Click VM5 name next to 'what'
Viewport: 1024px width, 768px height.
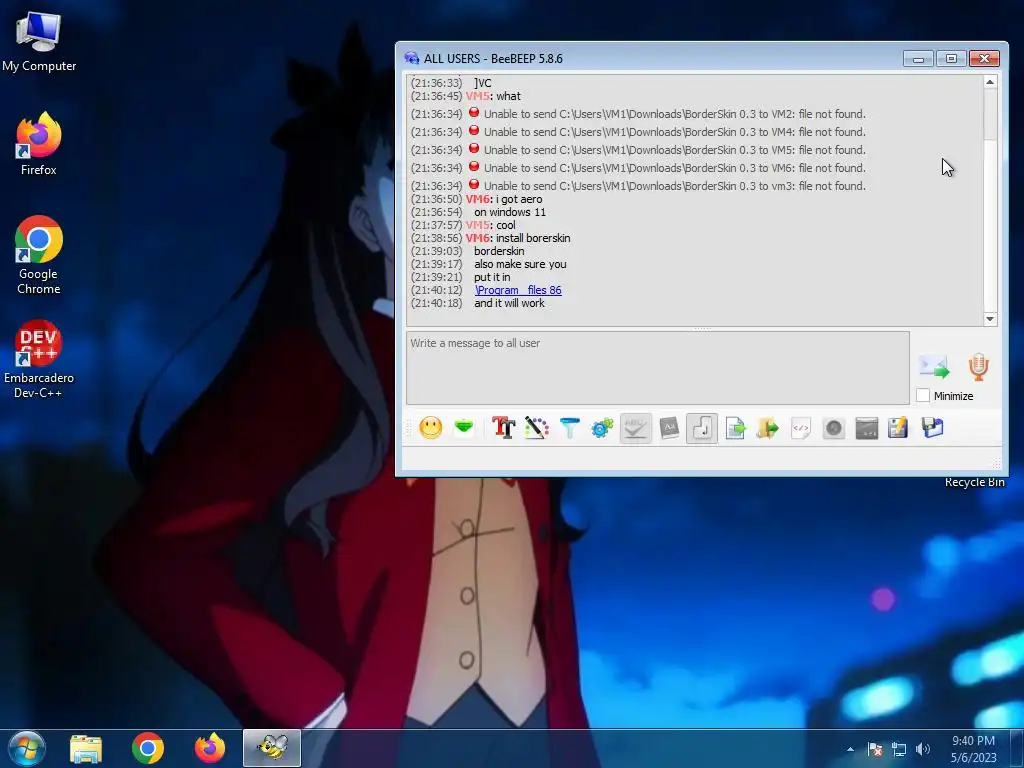click(477, 96)
